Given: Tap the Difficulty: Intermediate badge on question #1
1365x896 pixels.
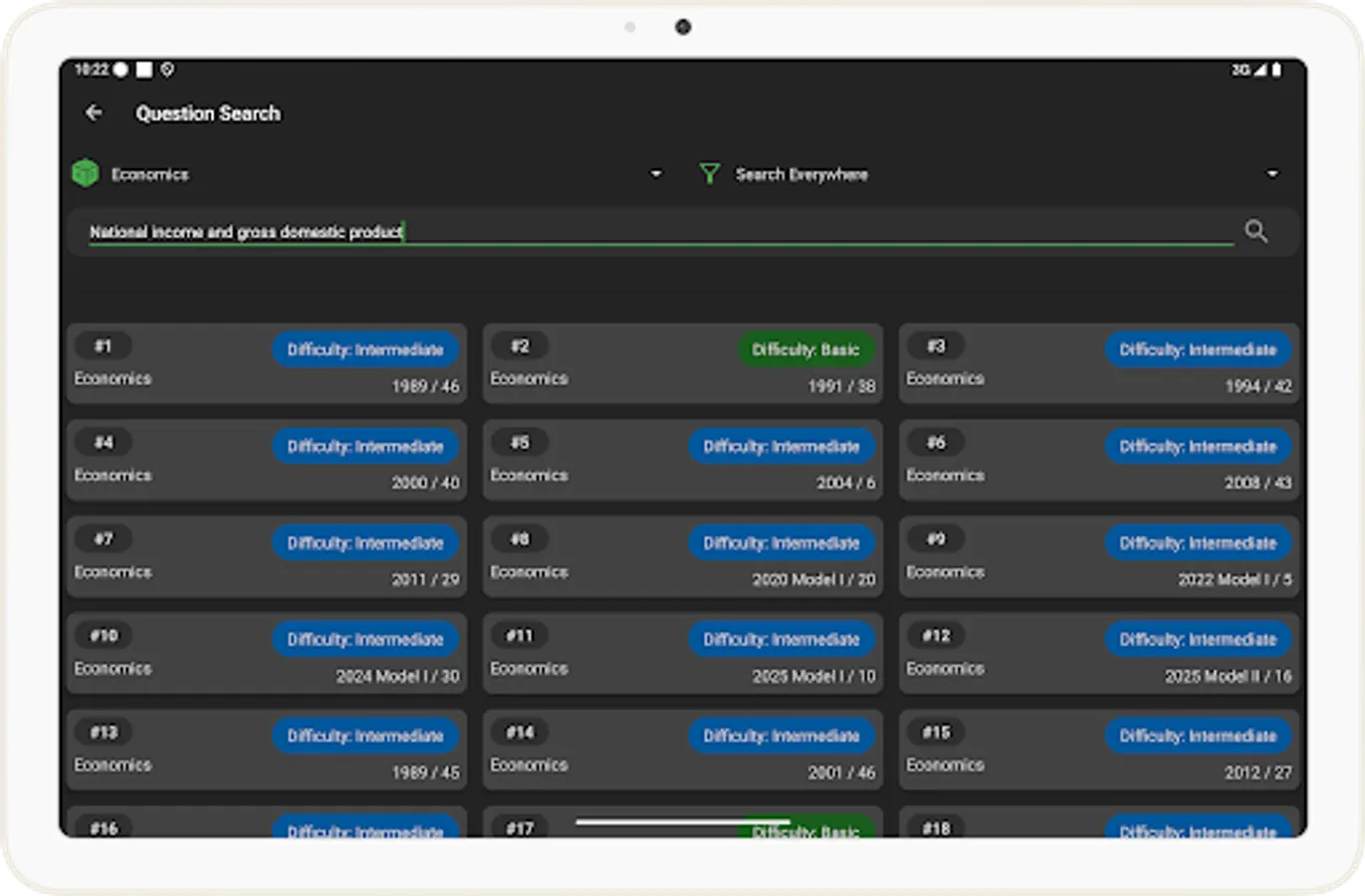Looking at the screenshot, I should click(x=365, y=349).
